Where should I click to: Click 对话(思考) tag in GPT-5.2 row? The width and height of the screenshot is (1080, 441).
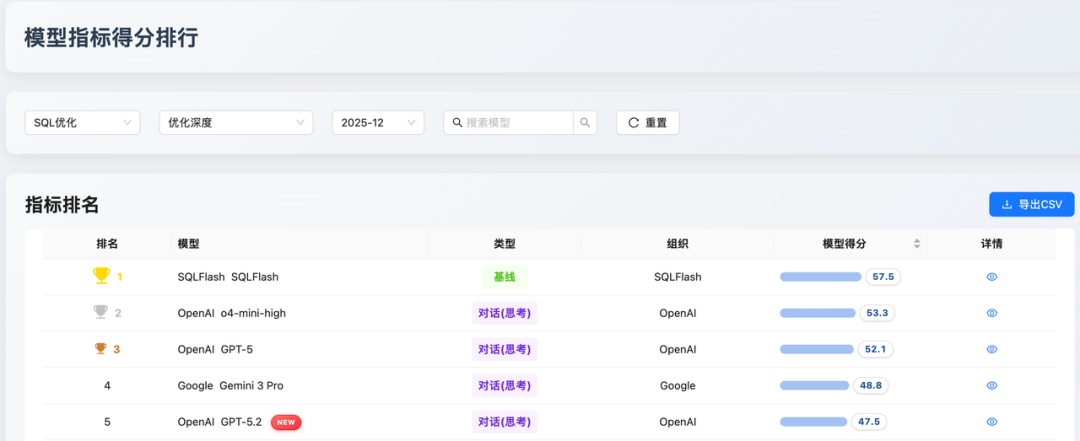[504, 422]
